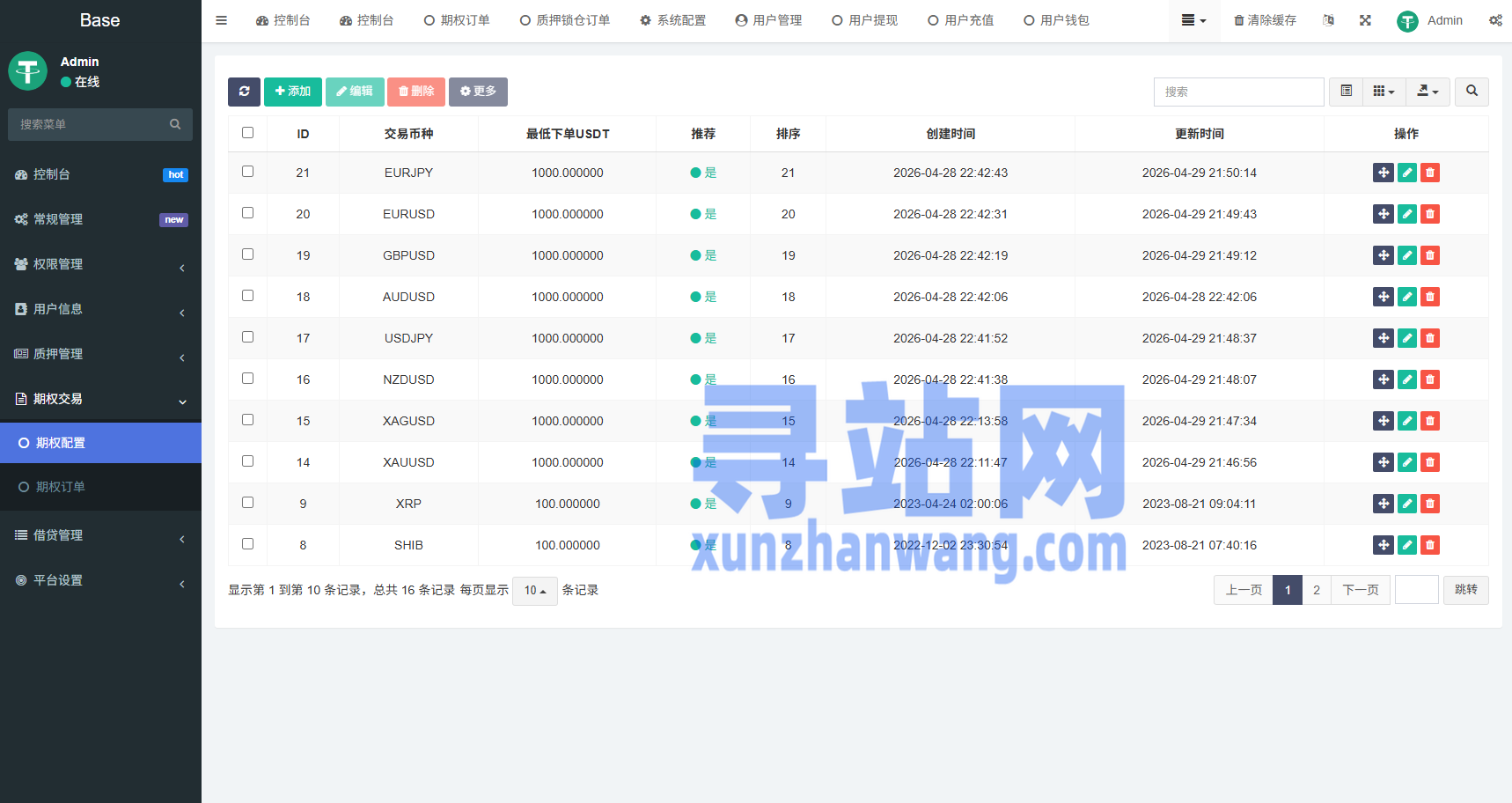Check the checkbox for EURJPY row
The image size is (1512, 803).
pyautogui.click(x=247, y=172)
